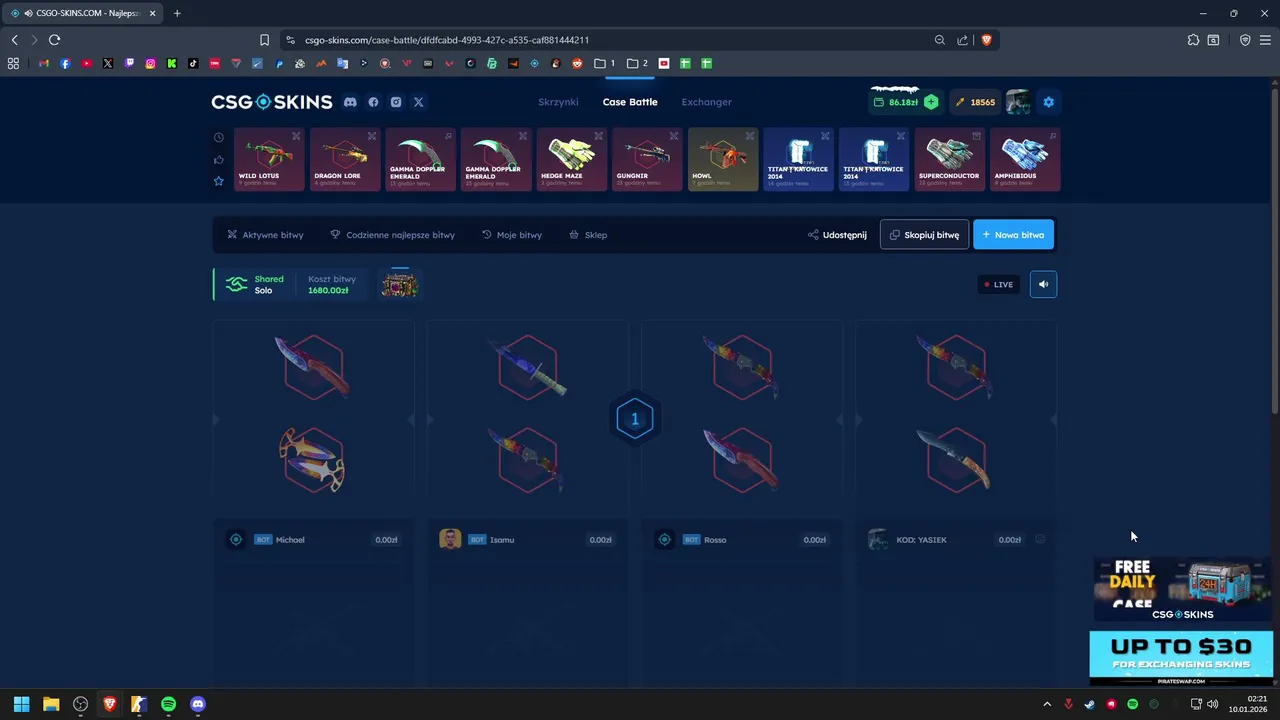
Task: Click the KOD: YASIEK player name
Action: 921,540
